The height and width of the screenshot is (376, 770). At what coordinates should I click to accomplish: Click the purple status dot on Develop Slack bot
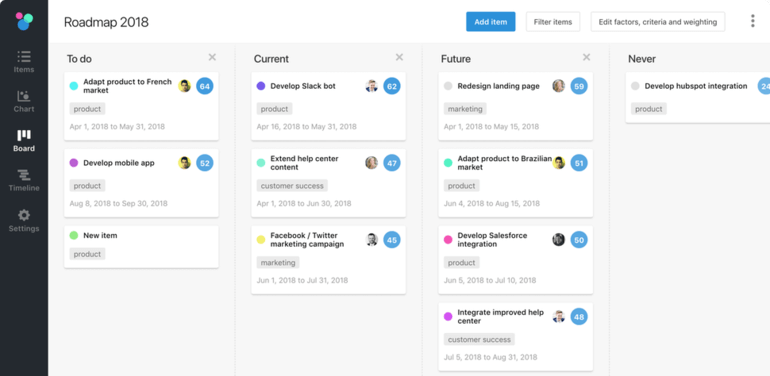tap(261, 86)
